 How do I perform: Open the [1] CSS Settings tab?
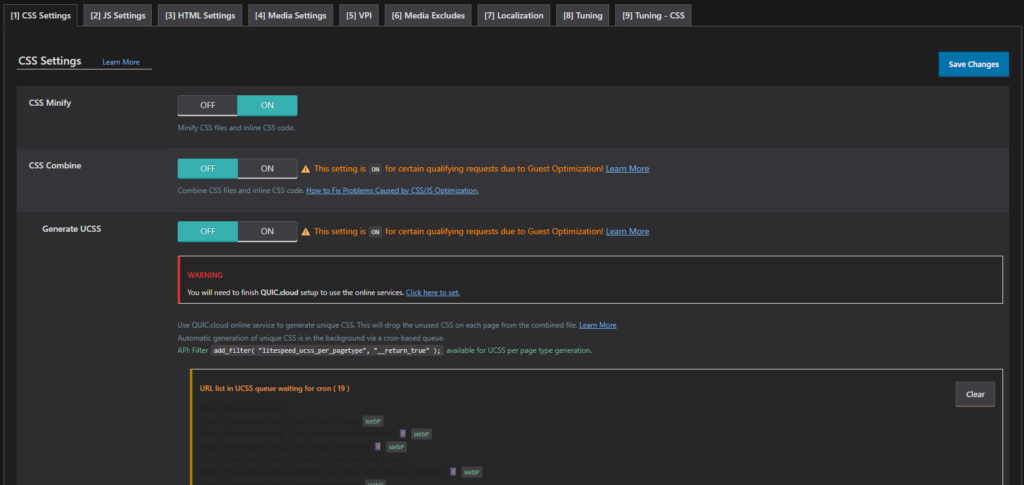[x=40, y=15]
